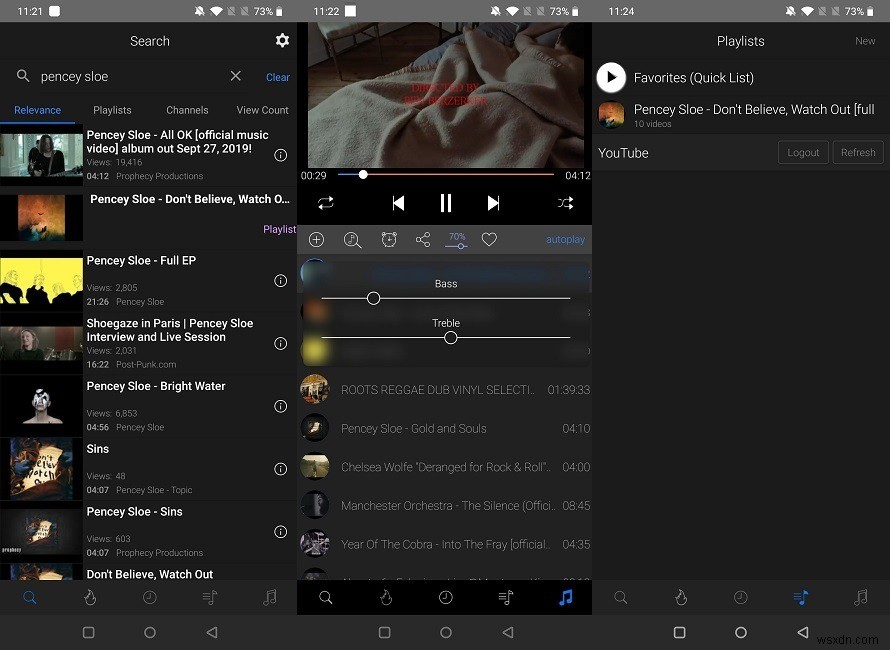Tap the search icon in the left screen's bottom bar
890x650 pixels.
[30, 597]
